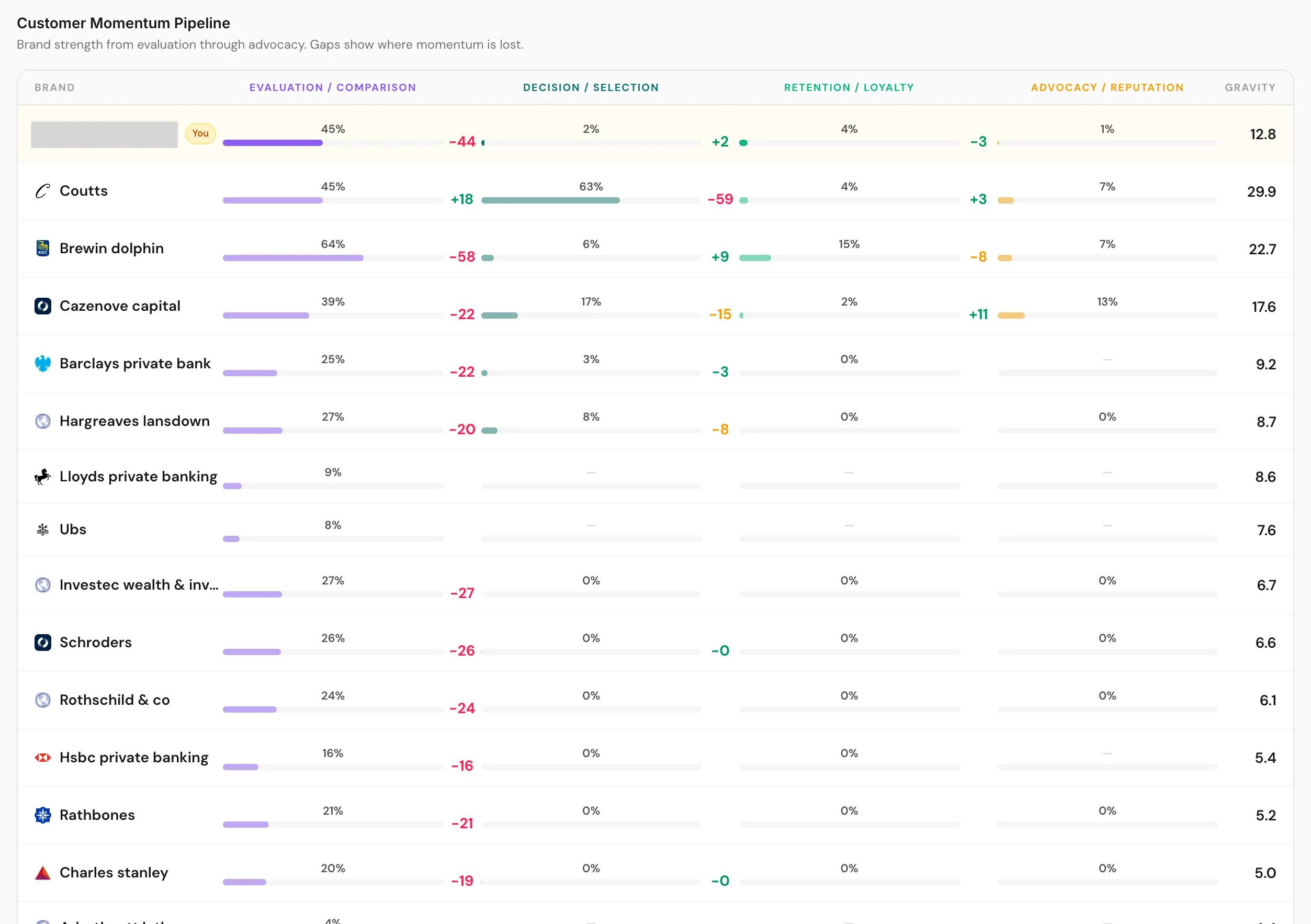Click the Barclays private bank eagle icon

pos(43,364)
